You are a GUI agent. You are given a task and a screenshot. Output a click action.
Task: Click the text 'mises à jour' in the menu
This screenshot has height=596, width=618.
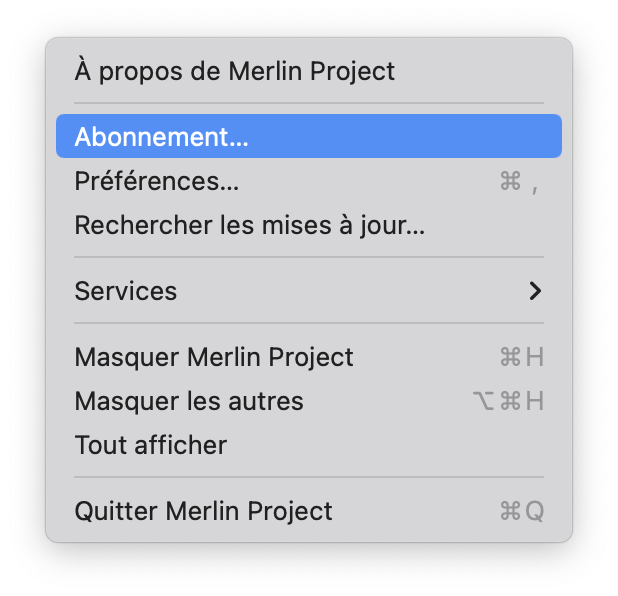(x=343, y=225)
